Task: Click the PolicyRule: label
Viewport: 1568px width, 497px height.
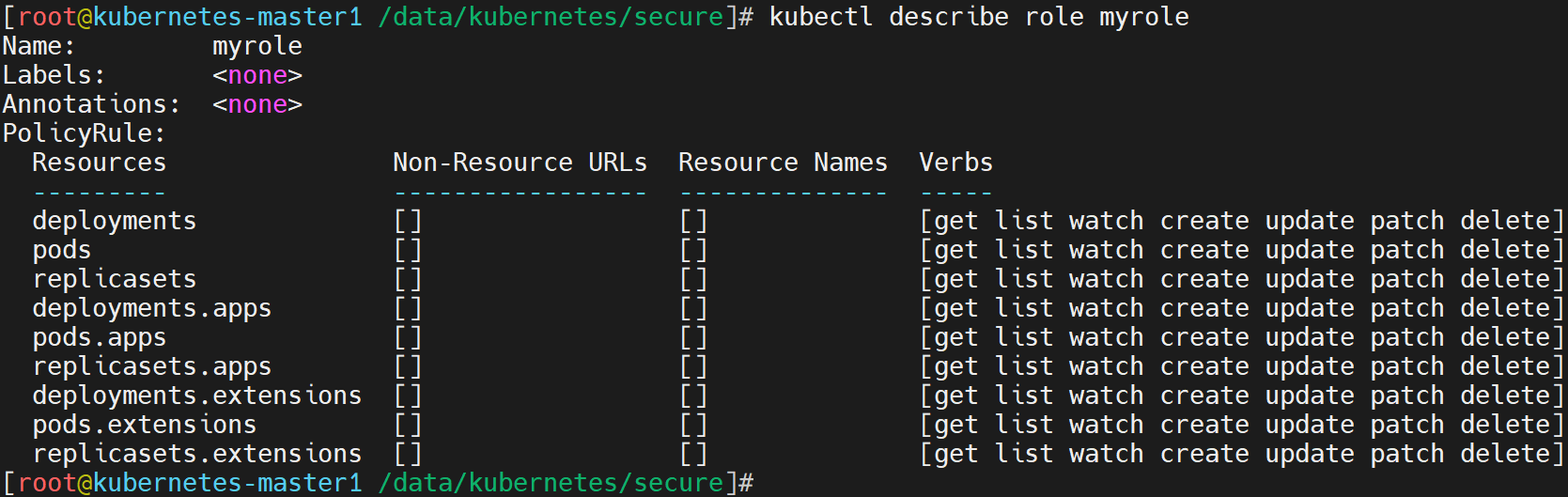Action: coord(84,133)
